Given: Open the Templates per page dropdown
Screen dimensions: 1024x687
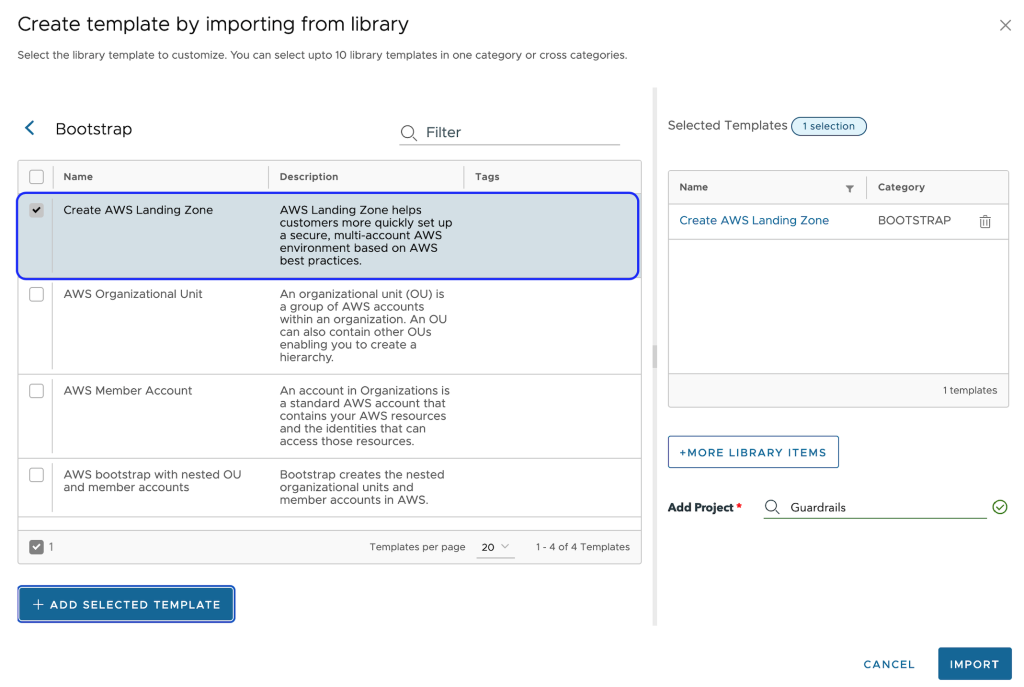Looking at the screenshot, I should pos(495,547).
